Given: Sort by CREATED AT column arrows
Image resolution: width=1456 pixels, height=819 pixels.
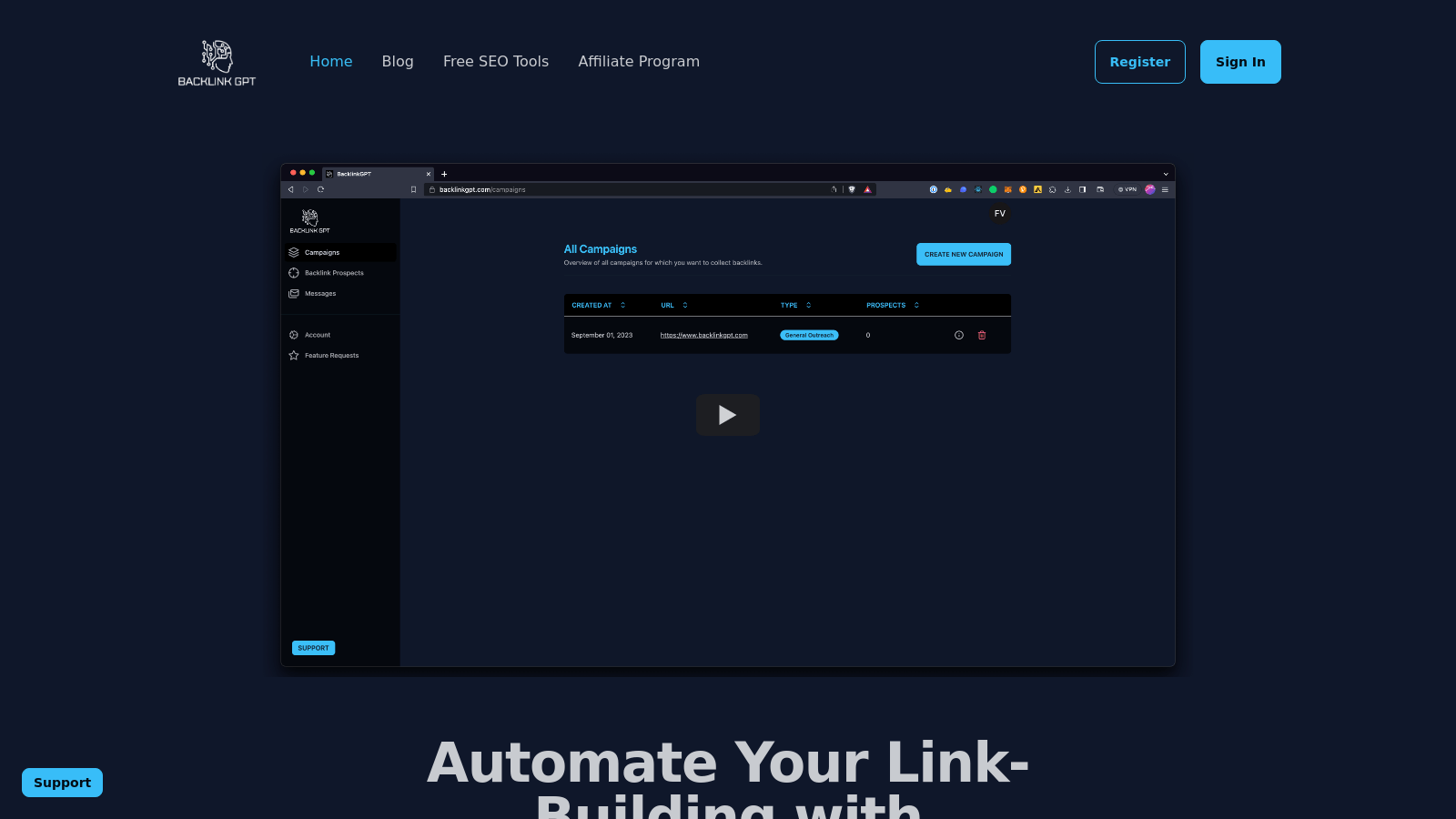Looking at the screenshot, I should coord(623,305).
